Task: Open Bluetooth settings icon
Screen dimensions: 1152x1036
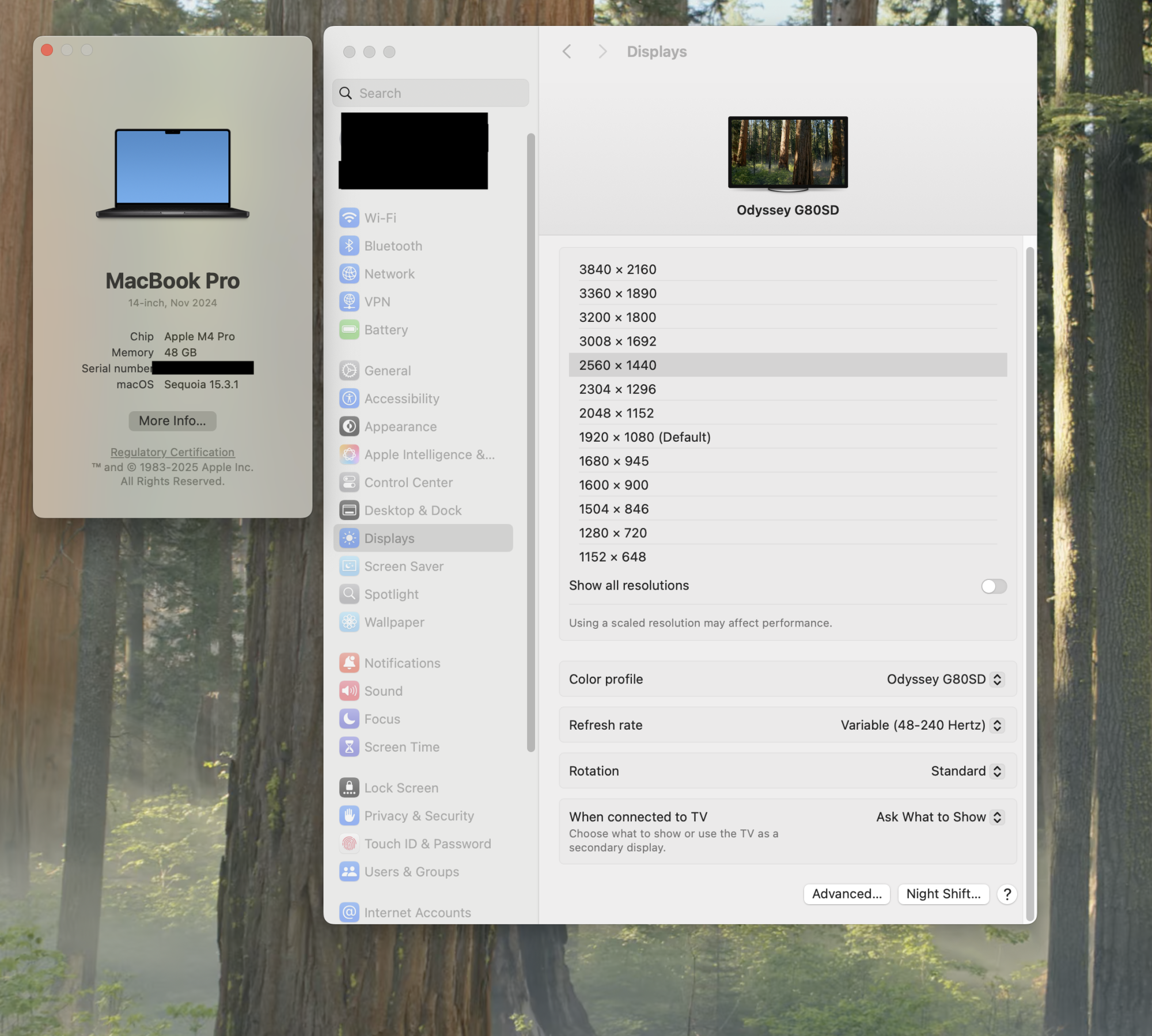Action: click(349, 246)
